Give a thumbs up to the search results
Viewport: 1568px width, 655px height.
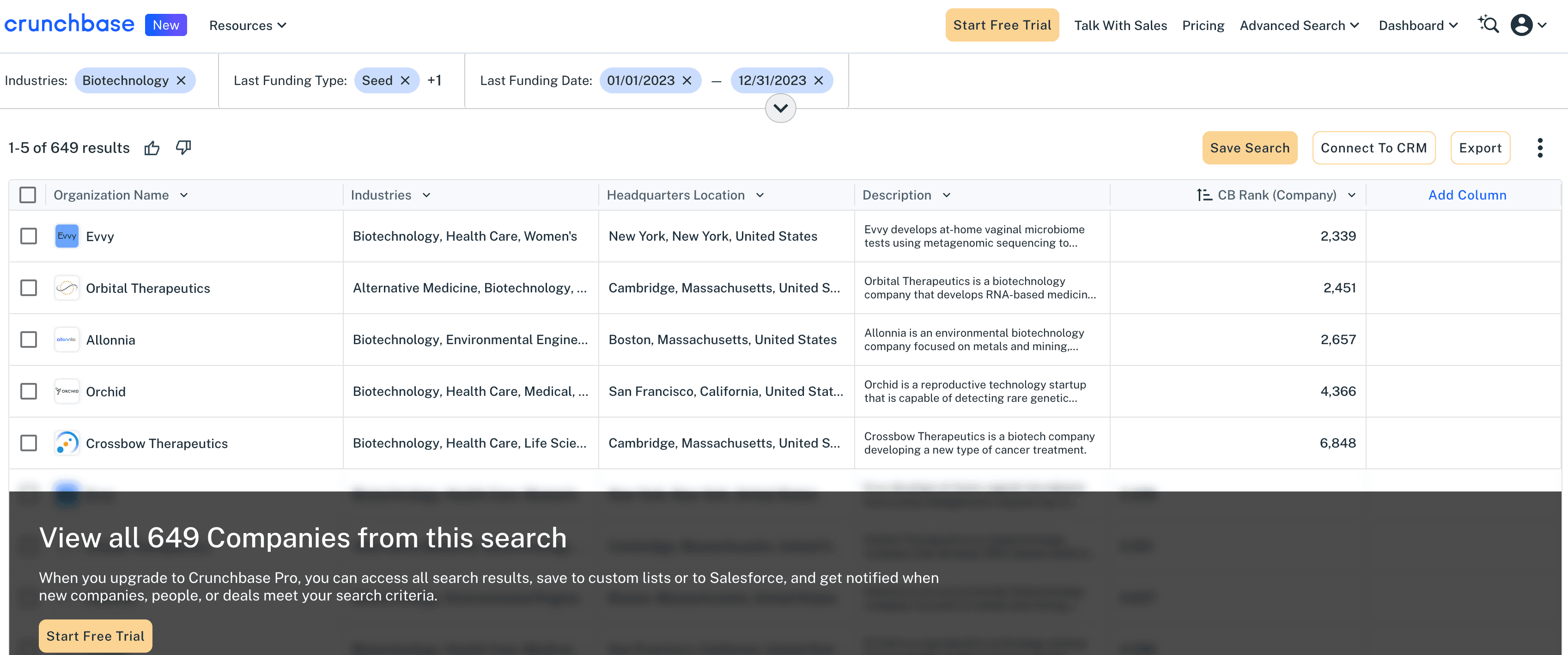152,147
